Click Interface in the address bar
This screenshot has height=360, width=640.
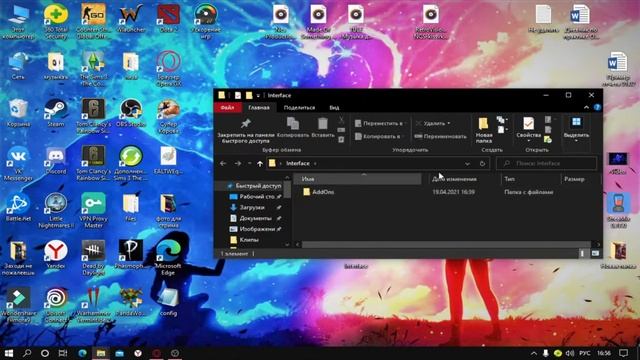[x=298, y=163]
